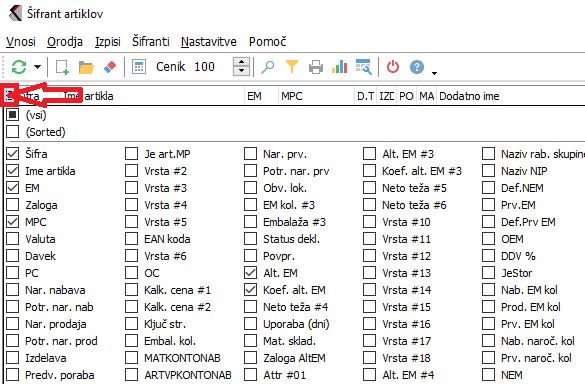
Task: Tick the Zaloga AltEM checkbox
Action: coord(250,358)
